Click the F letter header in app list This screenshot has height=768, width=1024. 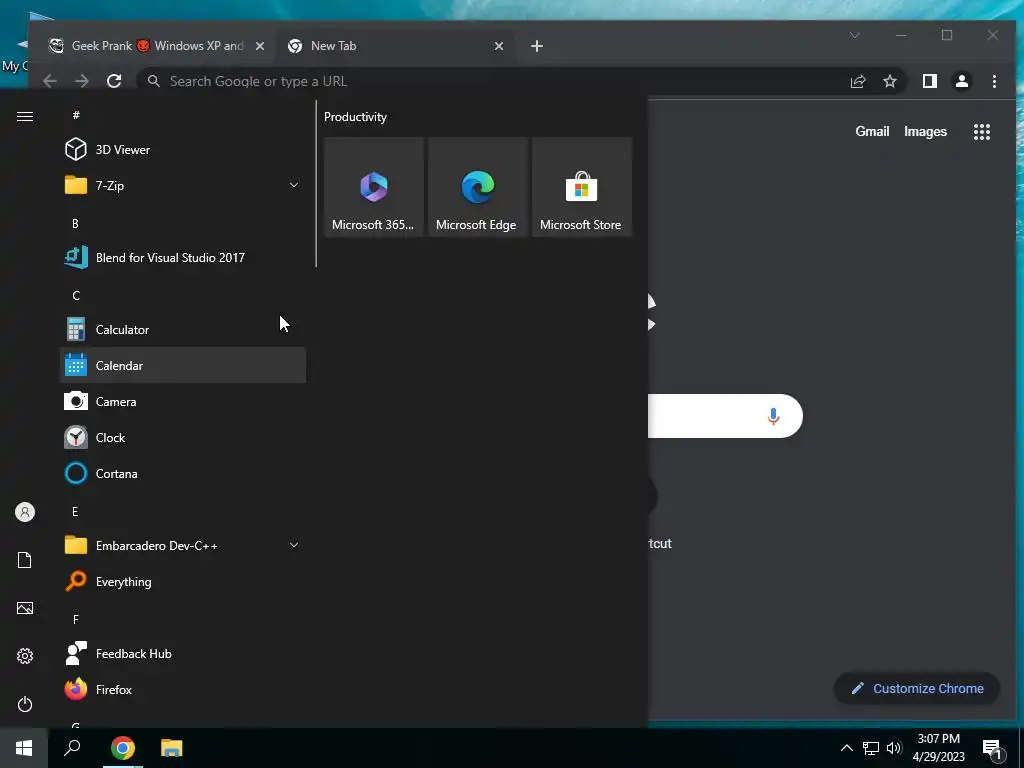tap(76, 619)
